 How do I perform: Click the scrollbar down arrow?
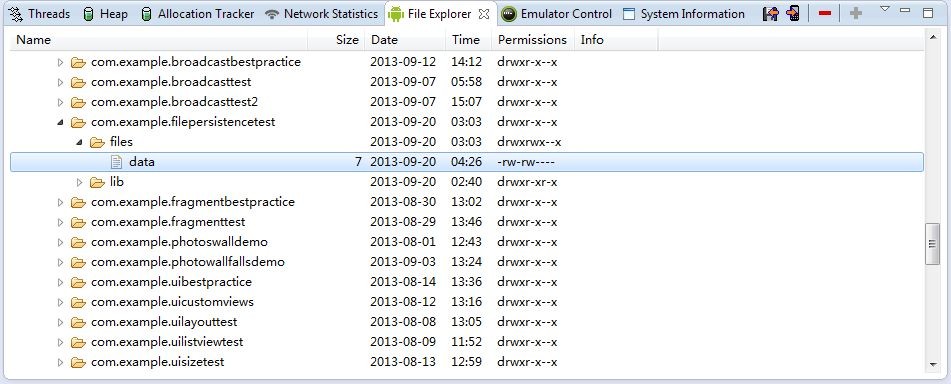pyautogui.click(x=933, y=365)
